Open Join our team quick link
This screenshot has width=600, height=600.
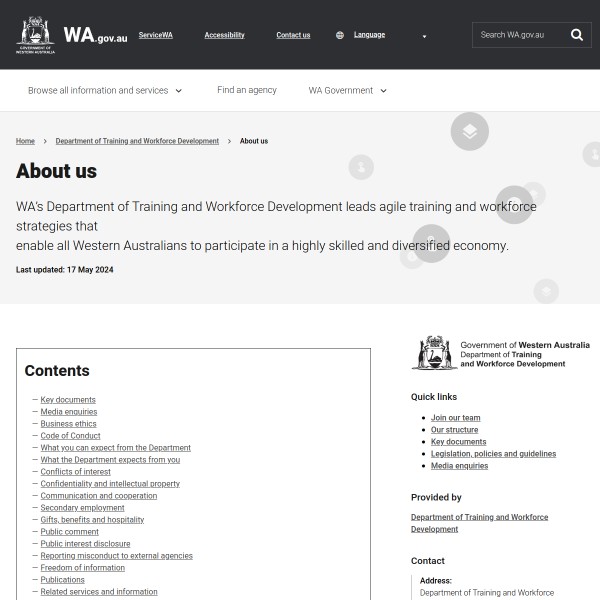[x=455, y=418]
